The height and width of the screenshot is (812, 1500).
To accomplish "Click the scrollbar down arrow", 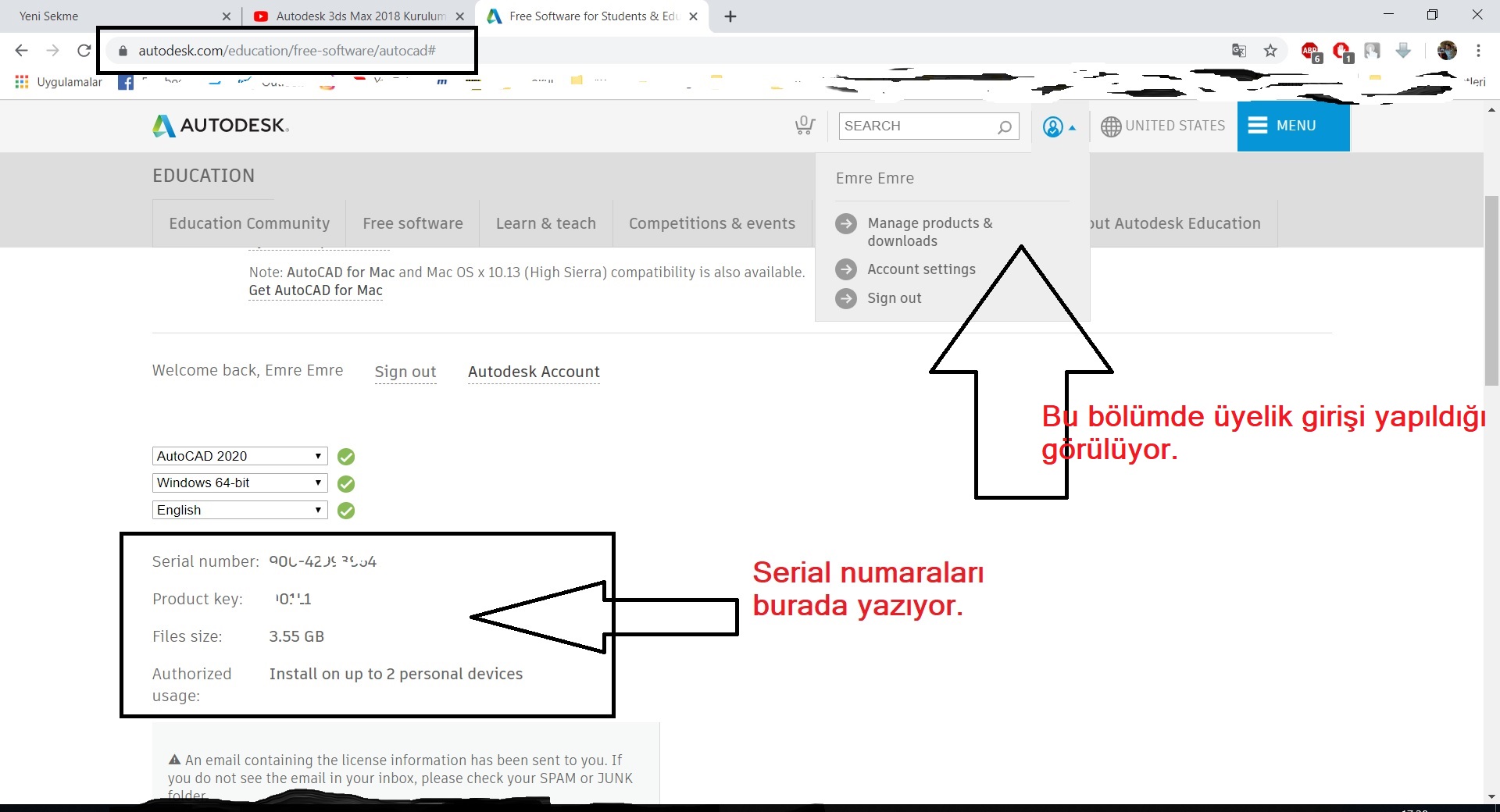I will pyautogui.click(x=1491, y=796).
